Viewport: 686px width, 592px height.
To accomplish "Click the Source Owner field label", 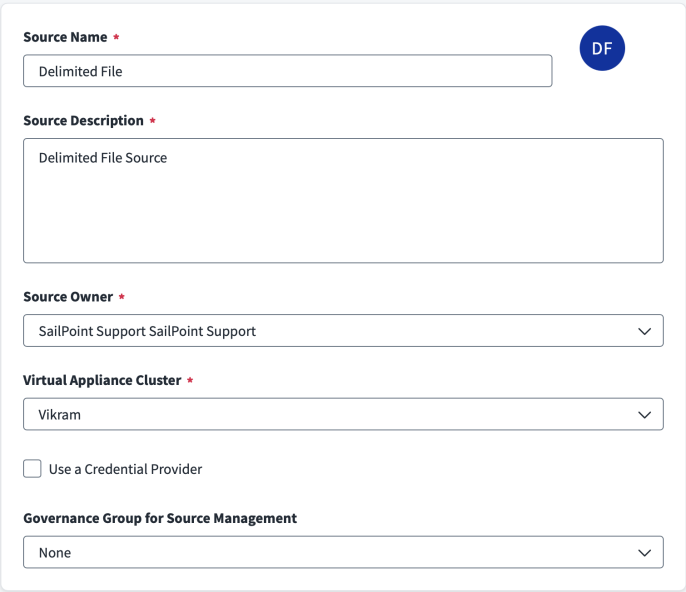I will [x=68, y=297].
